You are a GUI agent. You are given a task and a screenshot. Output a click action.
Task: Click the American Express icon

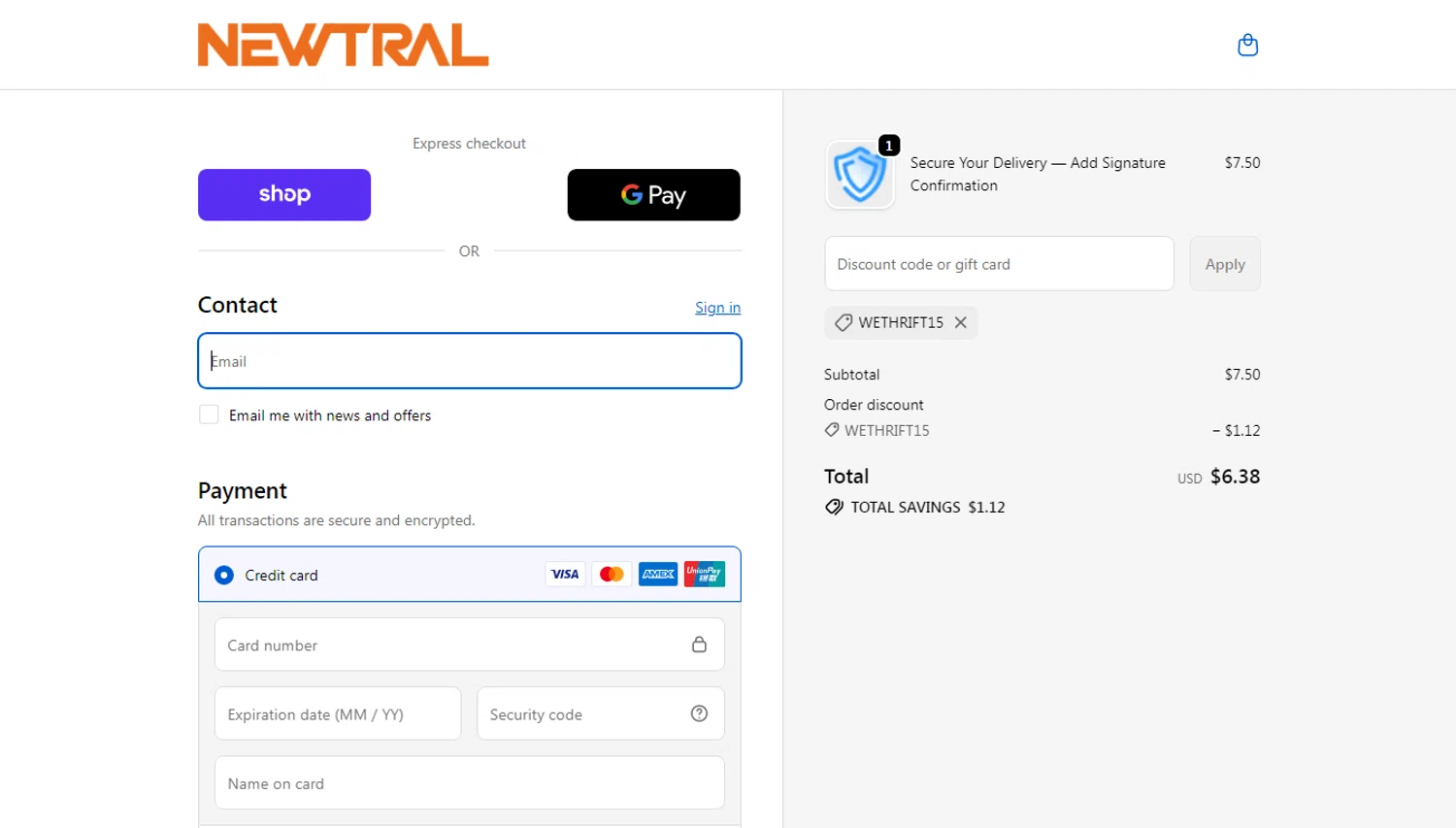click(x=658, y=574)
